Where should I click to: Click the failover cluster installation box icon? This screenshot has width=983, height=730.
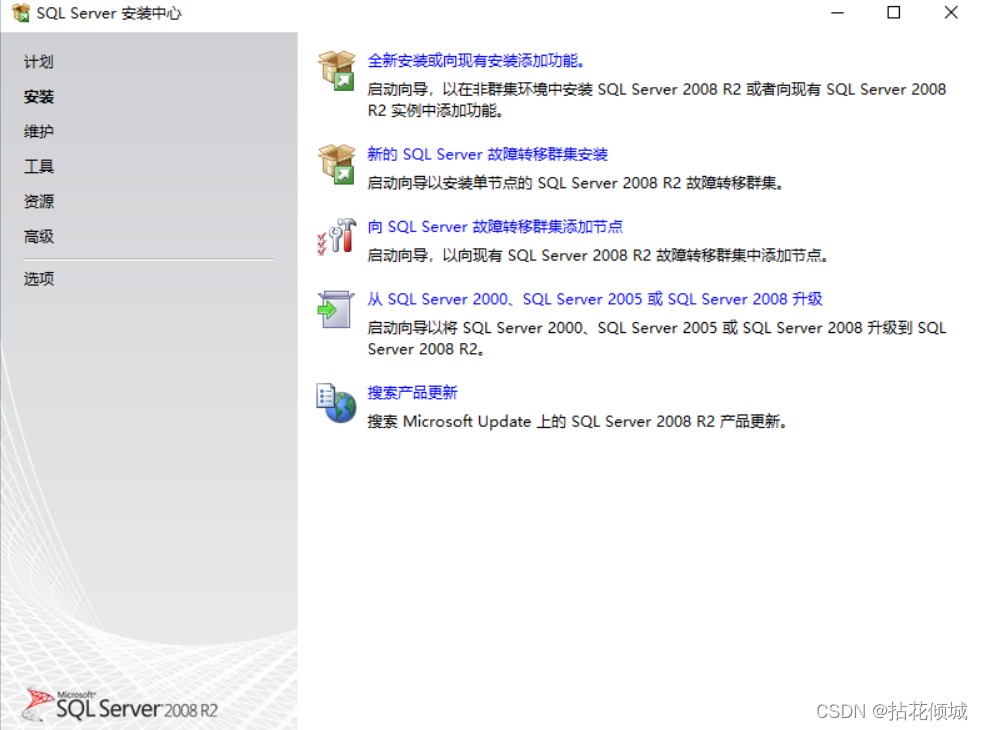[337, 164]
